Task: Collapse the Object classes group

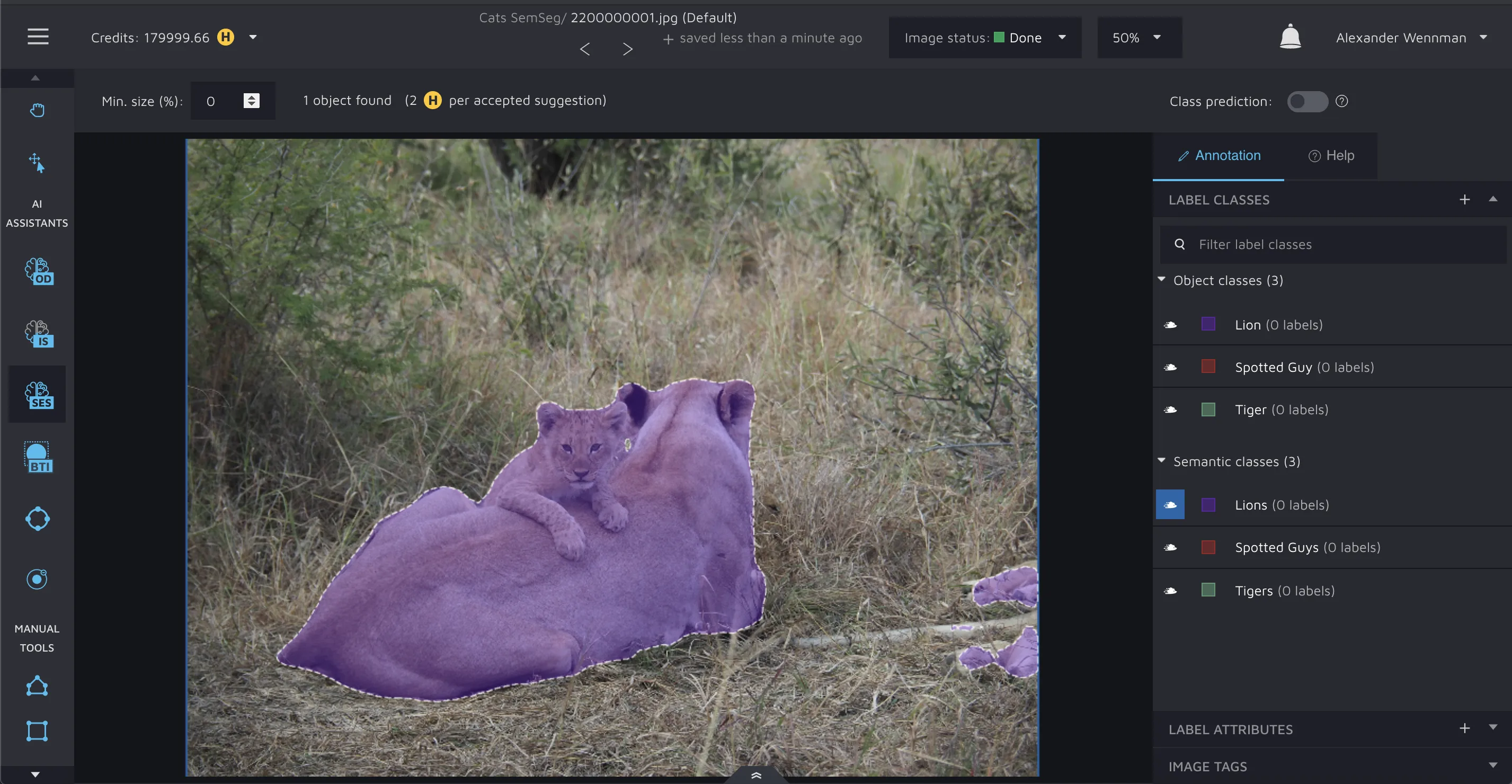Action: point(1162,280)
